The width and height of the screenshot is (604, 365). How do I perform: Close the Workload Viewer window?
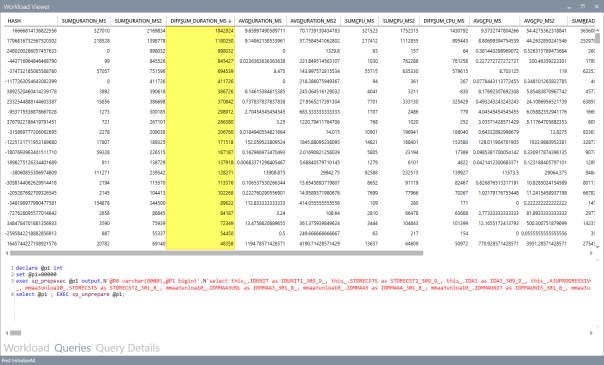[x=596, y=7]
